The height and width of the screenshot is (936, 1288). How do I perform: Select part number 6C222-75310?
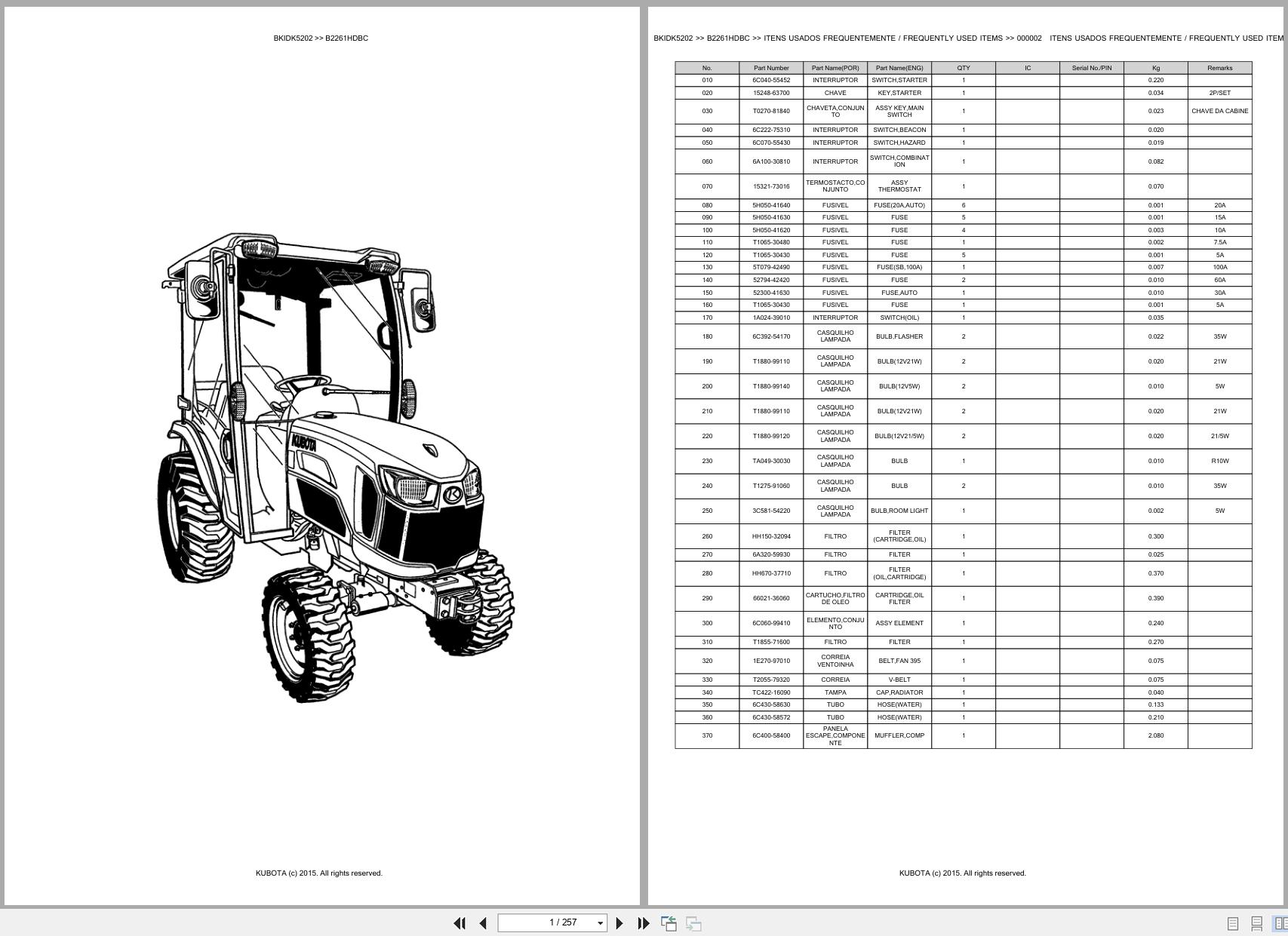[x=771, y=130]
